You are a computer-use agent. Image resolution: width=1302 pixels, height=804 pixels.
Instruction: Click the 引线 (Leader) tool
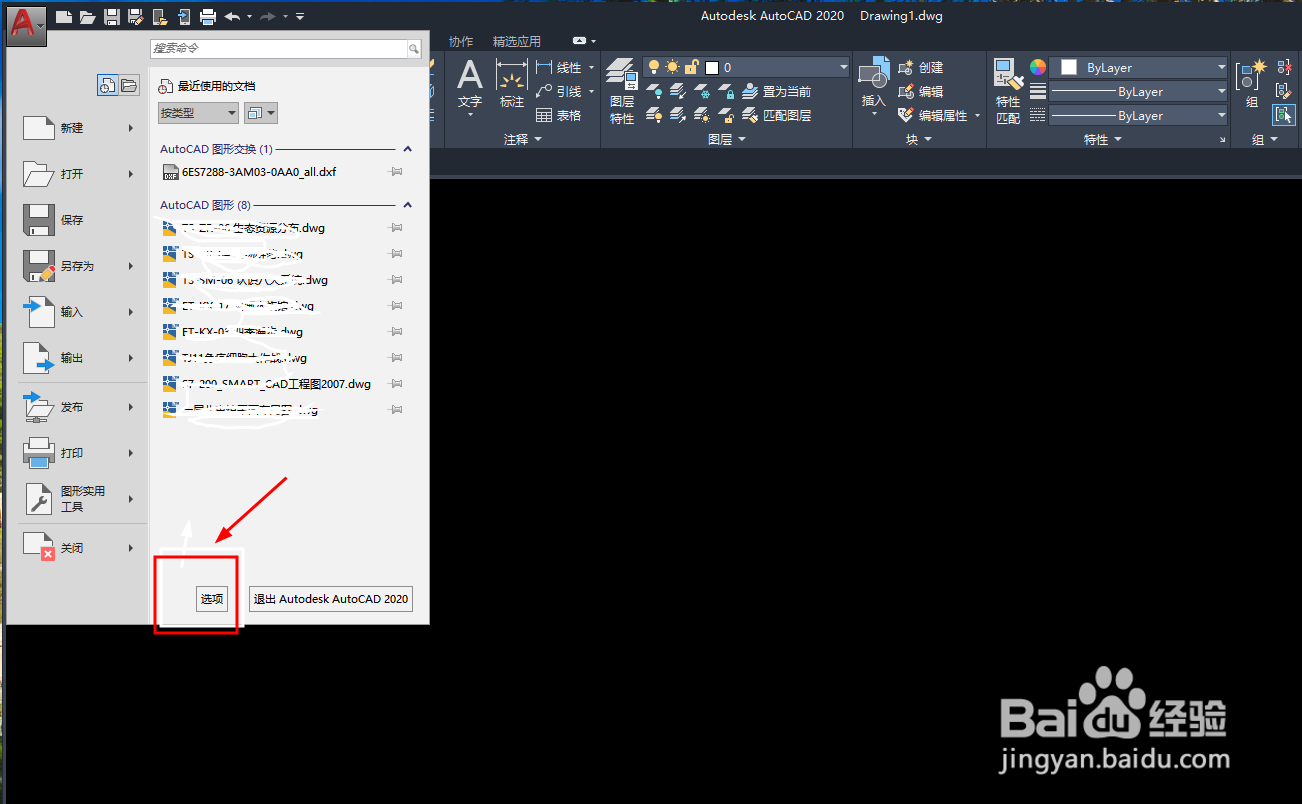click(559, 91)
